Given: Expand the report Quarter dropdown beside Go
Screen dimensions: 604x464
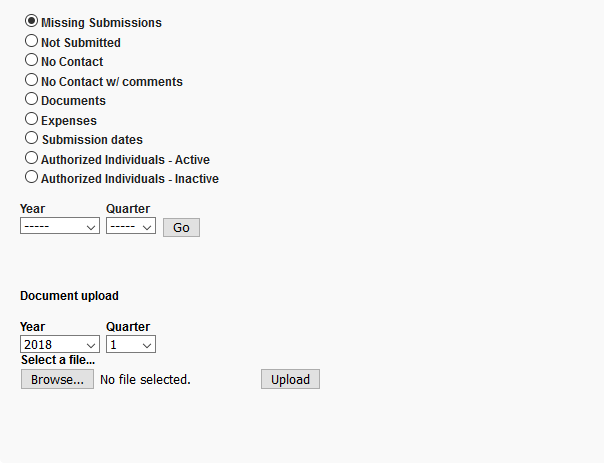Looking at the screenshot, I should pos(131,227).
